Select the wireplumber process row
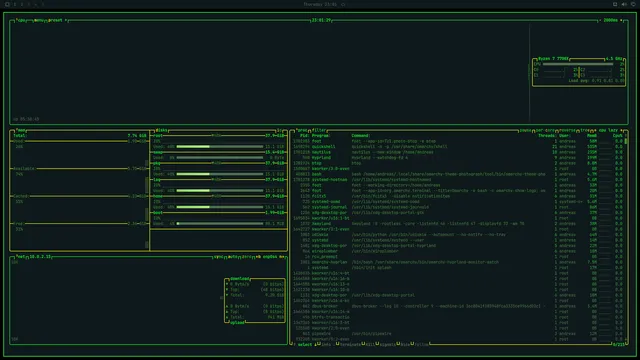This screenshot has height=360, width=640. pyautogui.click(x=458, y=251)
